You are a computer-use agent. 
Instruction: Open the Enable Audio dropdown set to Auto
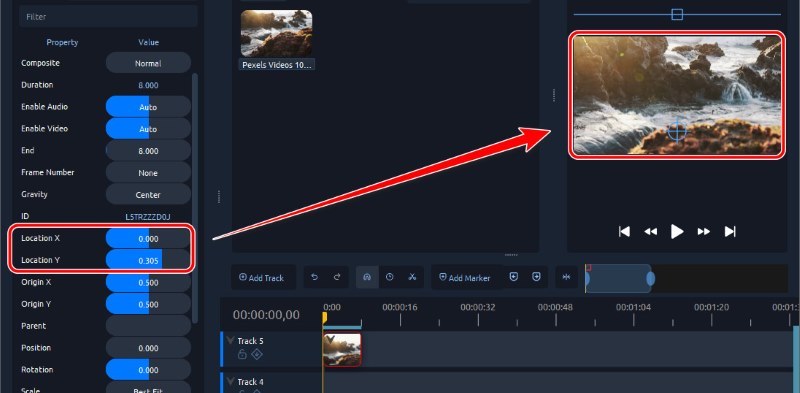[148, 107]
